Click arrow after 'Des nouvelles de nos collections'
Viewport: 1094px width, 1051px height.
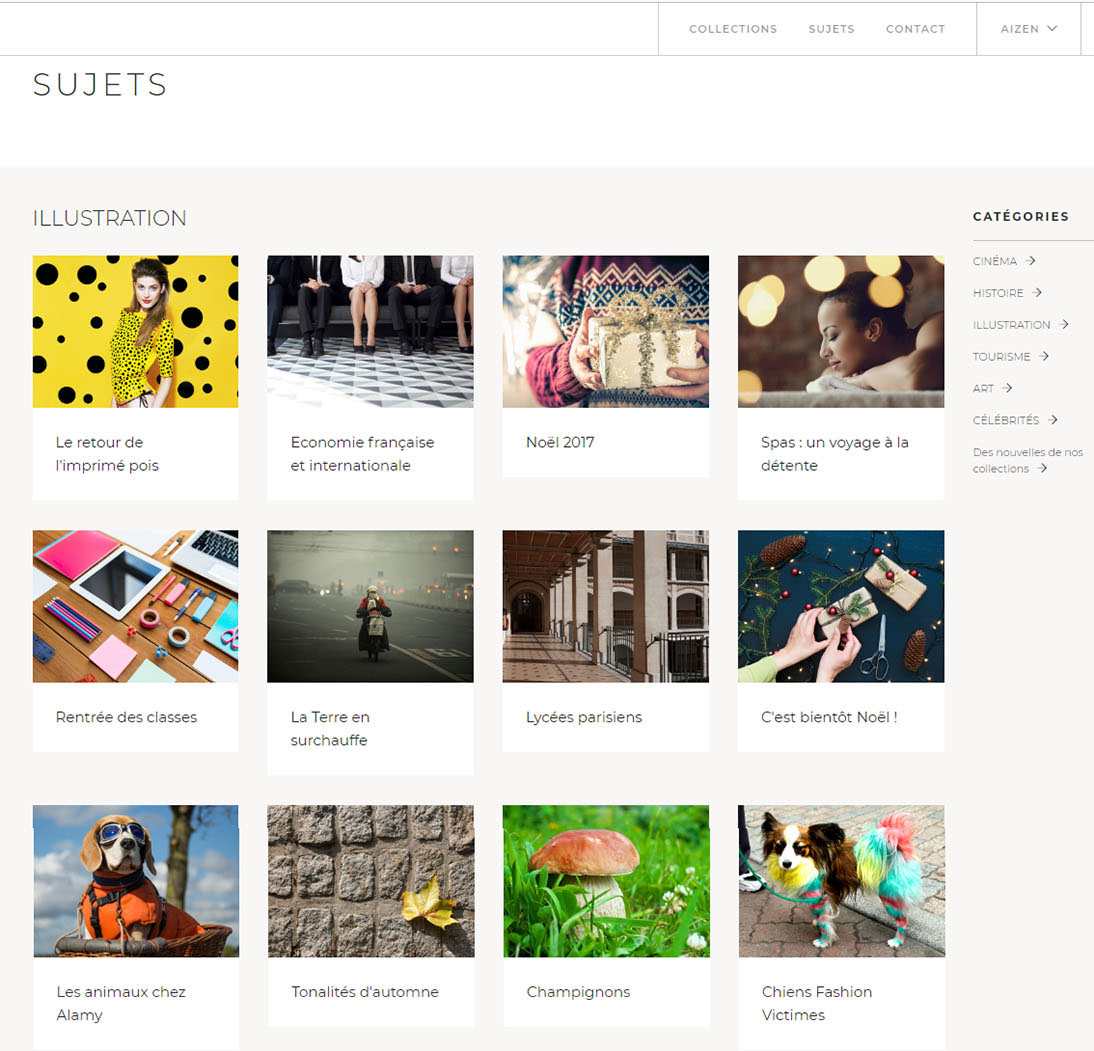[1042, 468]
